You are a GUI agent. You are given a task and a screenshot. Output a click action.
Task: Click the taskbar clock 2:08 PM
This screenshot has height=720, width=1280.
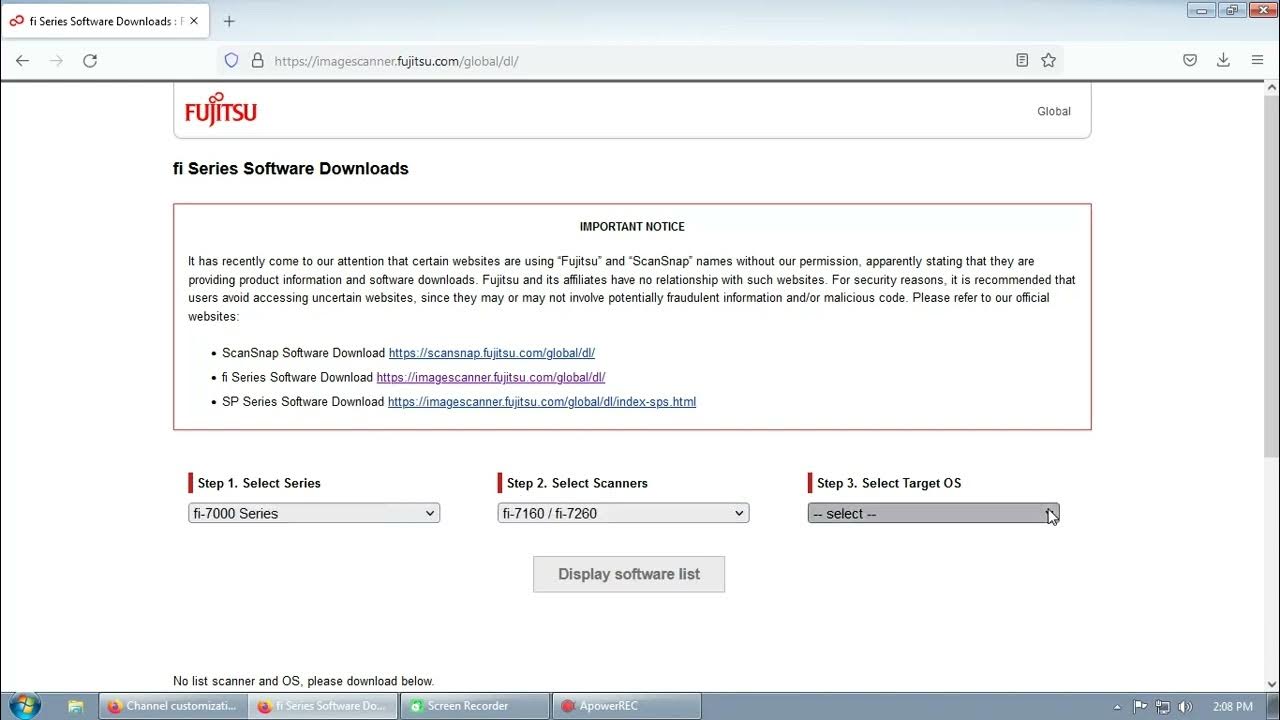[1231, 706]
